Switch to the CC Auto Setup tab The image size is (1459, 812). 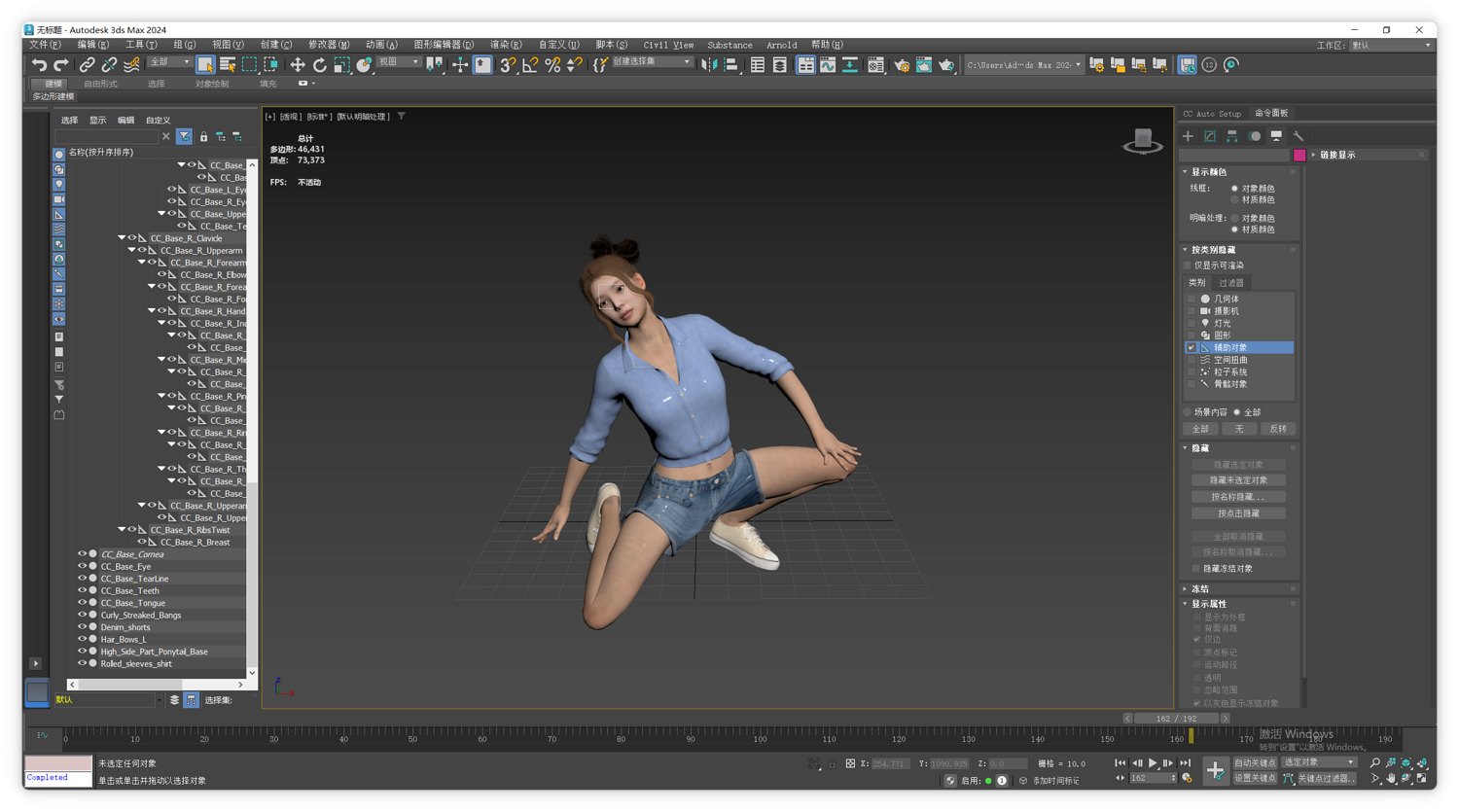[1212, 114]
